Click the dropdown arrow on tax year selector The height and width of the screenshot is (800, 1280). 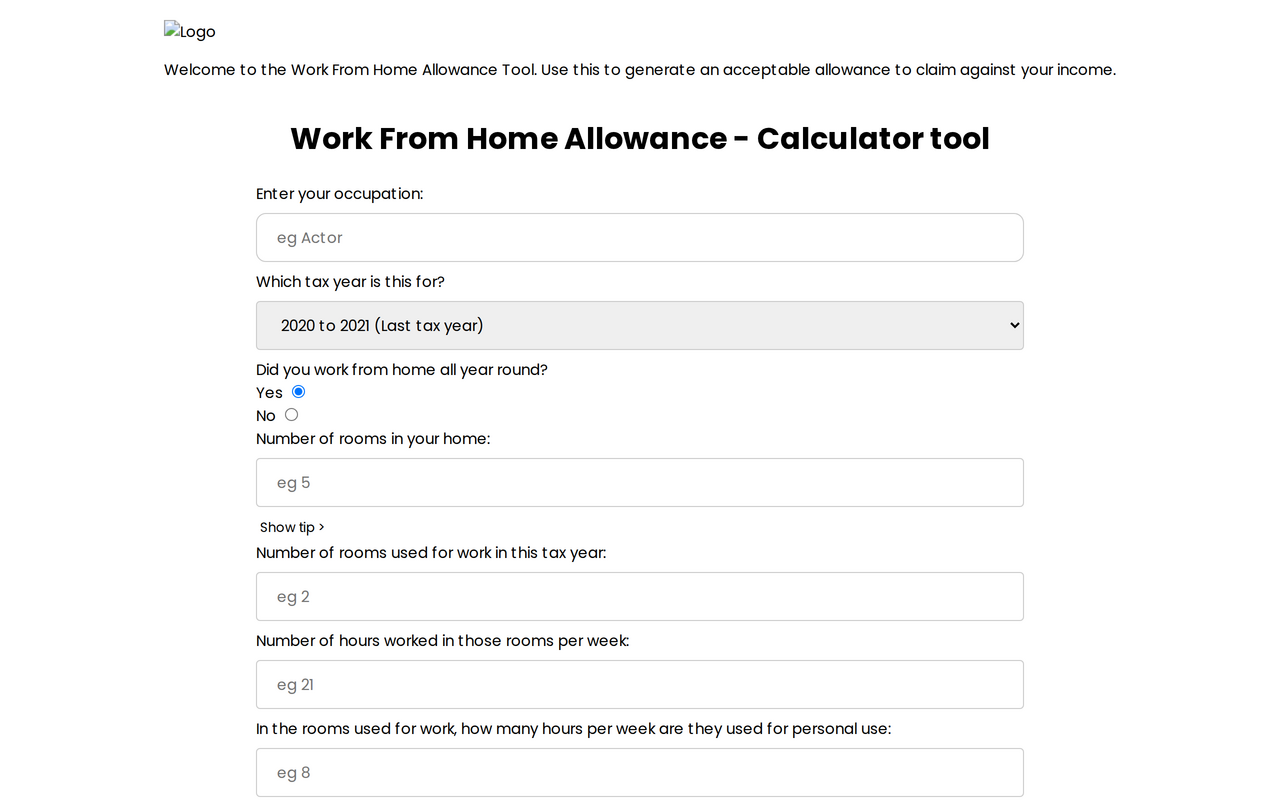click(x=1012, y=325)
